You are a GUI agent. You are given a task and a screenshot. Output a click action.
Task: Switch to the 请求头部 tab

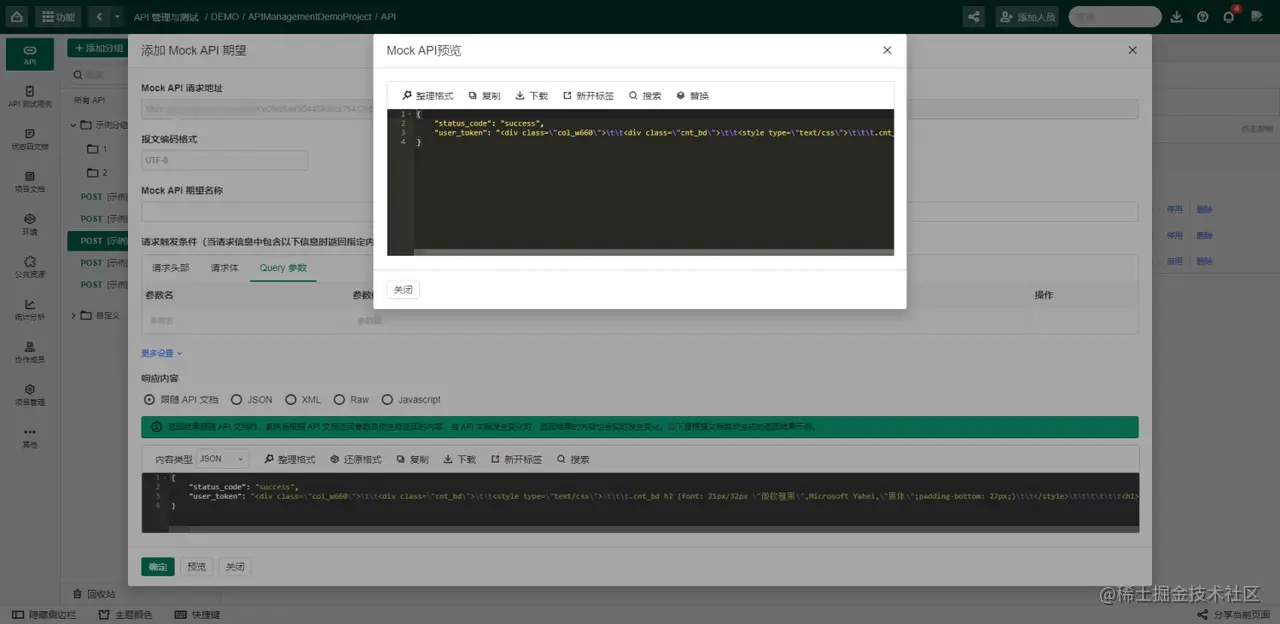[171, 268]
